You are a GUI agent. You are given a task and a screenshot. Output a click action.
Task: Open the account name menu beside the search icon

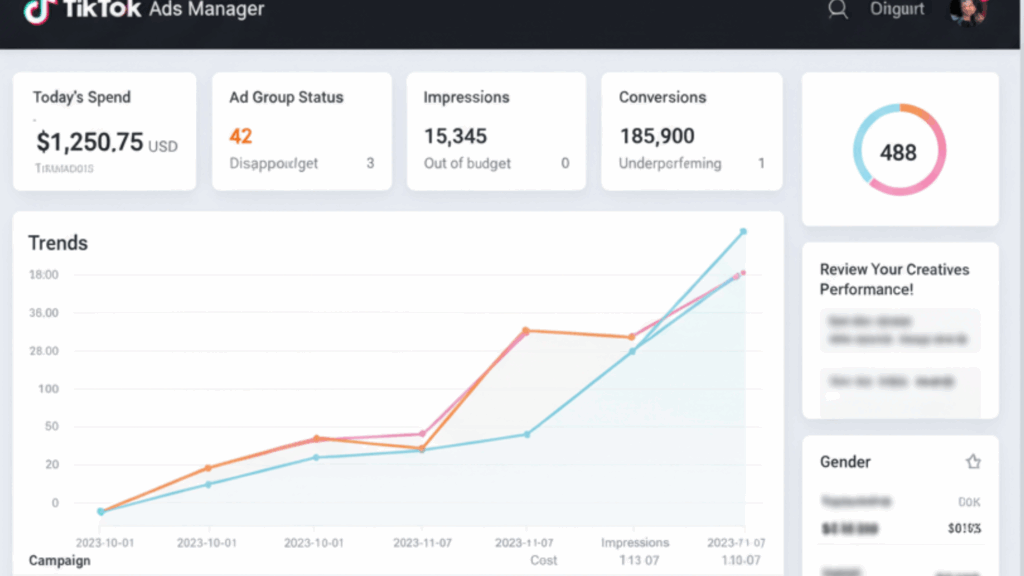coord(897,10)
